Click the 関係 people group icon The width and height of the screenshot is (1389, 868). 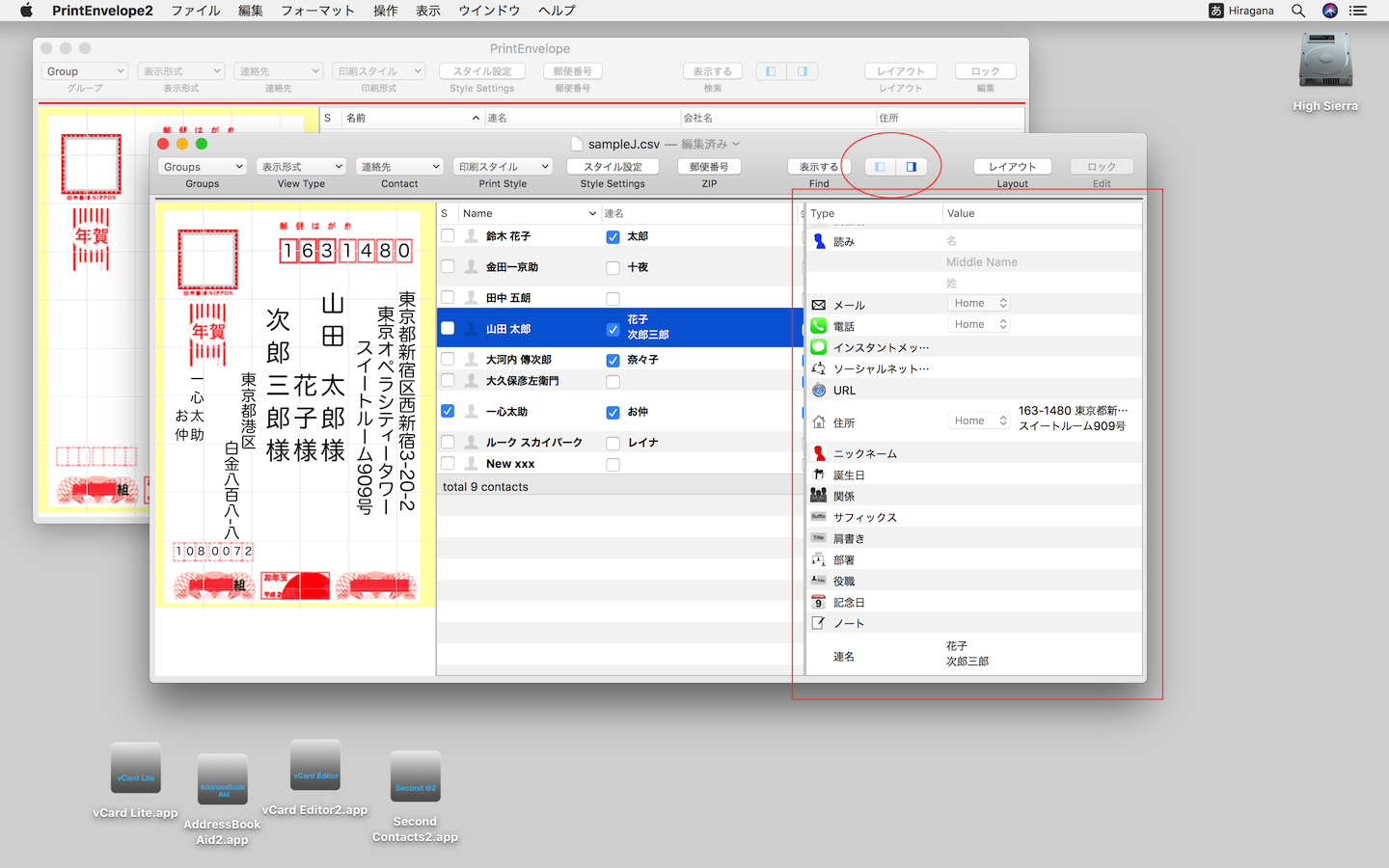coord(819,496)
